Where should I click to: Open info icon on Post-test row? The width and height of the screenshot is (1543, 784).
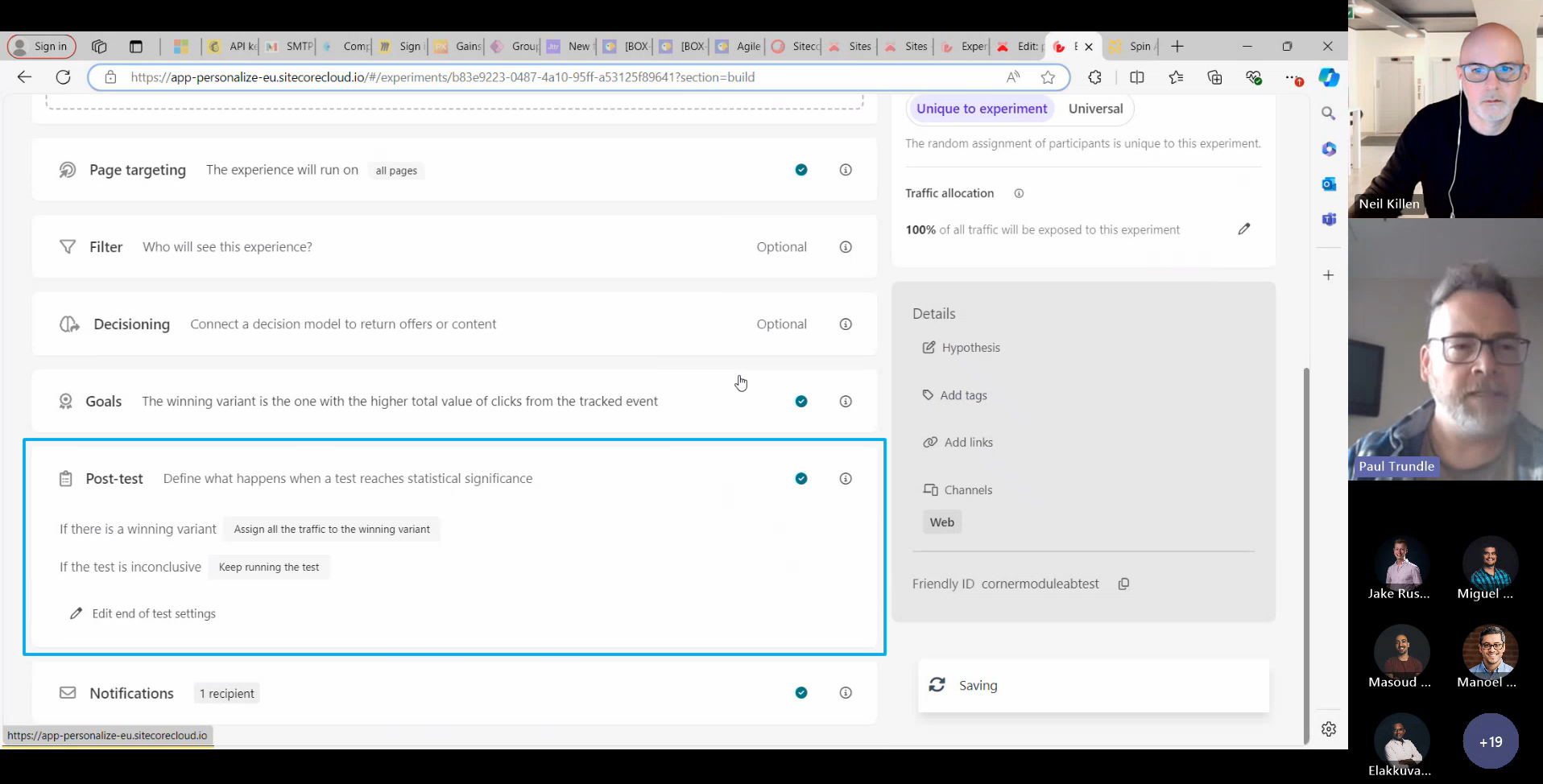point(845,479)
